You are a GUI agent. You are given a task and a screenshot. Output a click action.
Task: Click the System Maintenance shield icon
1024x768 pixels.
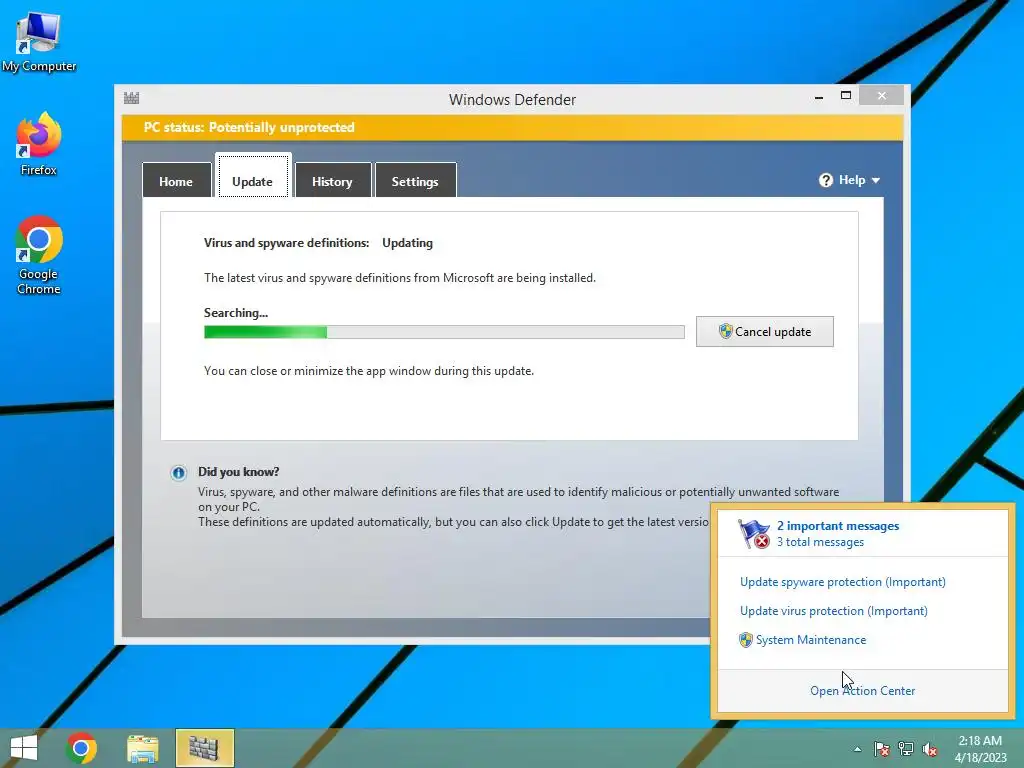(x=746, y=640)
